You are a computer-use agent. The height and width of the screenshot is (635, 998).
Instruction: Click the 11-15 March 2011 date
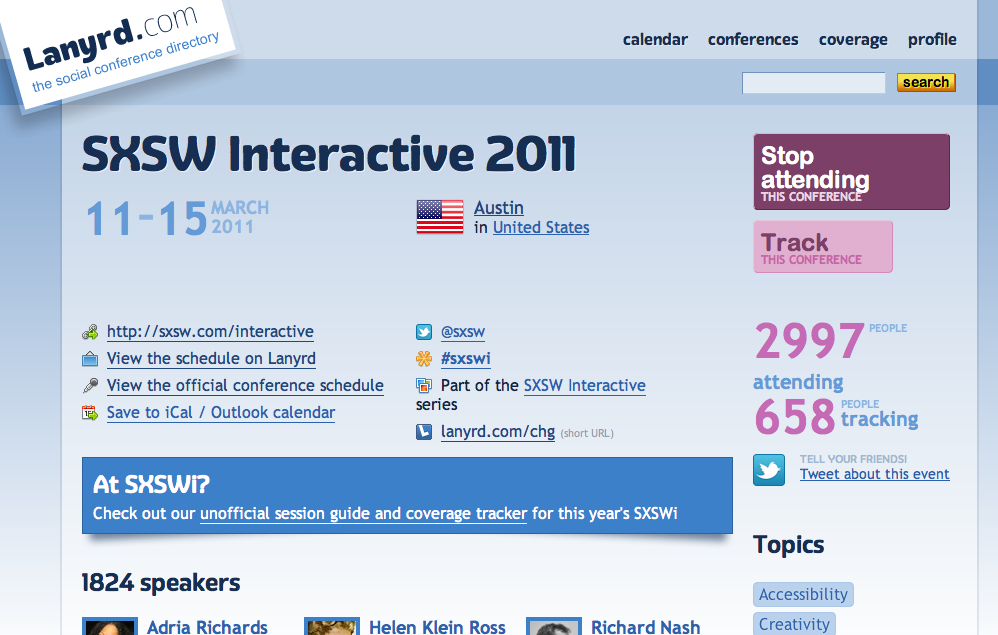click(177, 218)
